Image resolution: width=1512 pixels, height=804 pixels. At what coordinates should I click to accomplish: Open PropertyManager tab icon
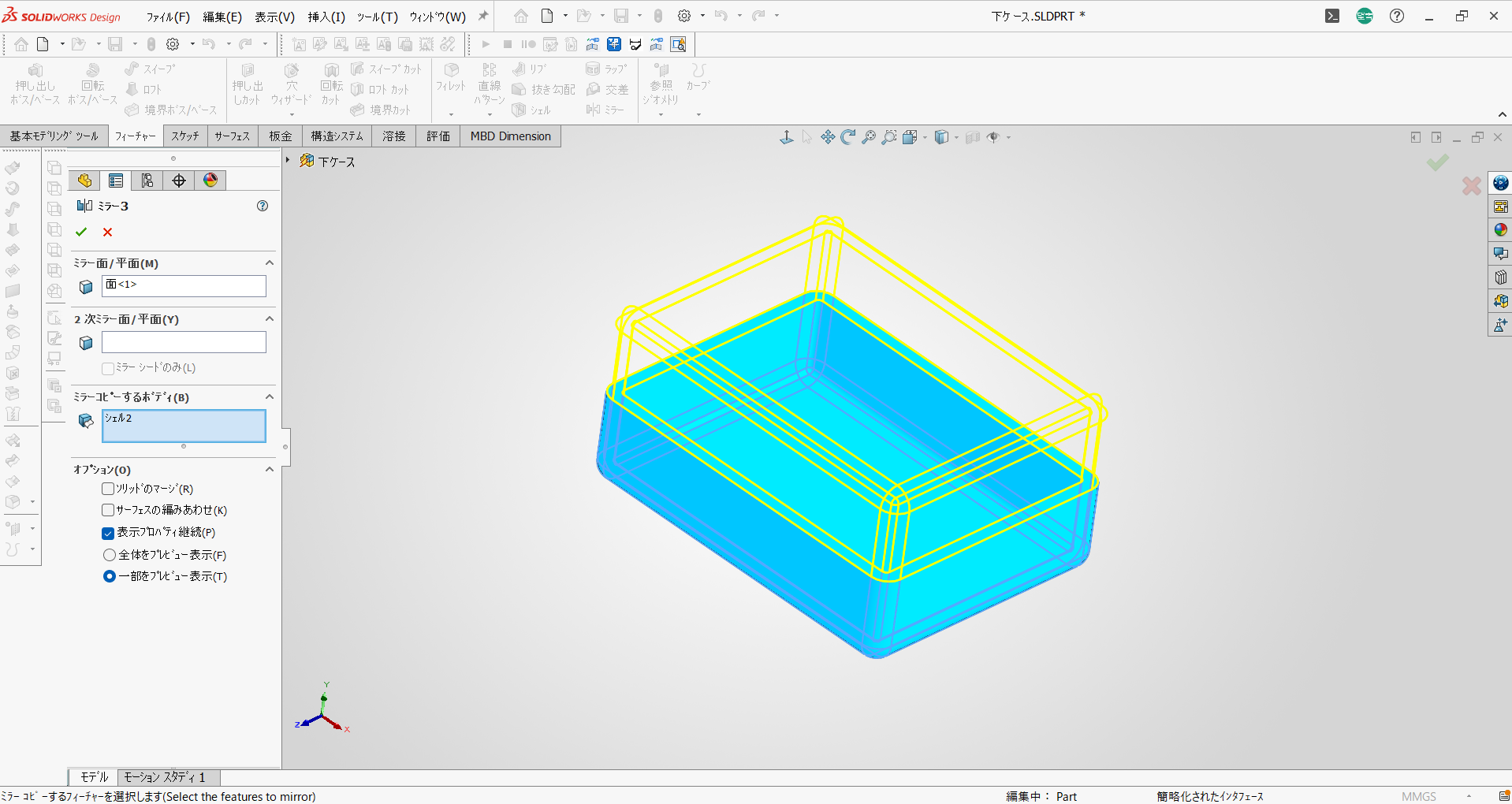coord(116,181)
